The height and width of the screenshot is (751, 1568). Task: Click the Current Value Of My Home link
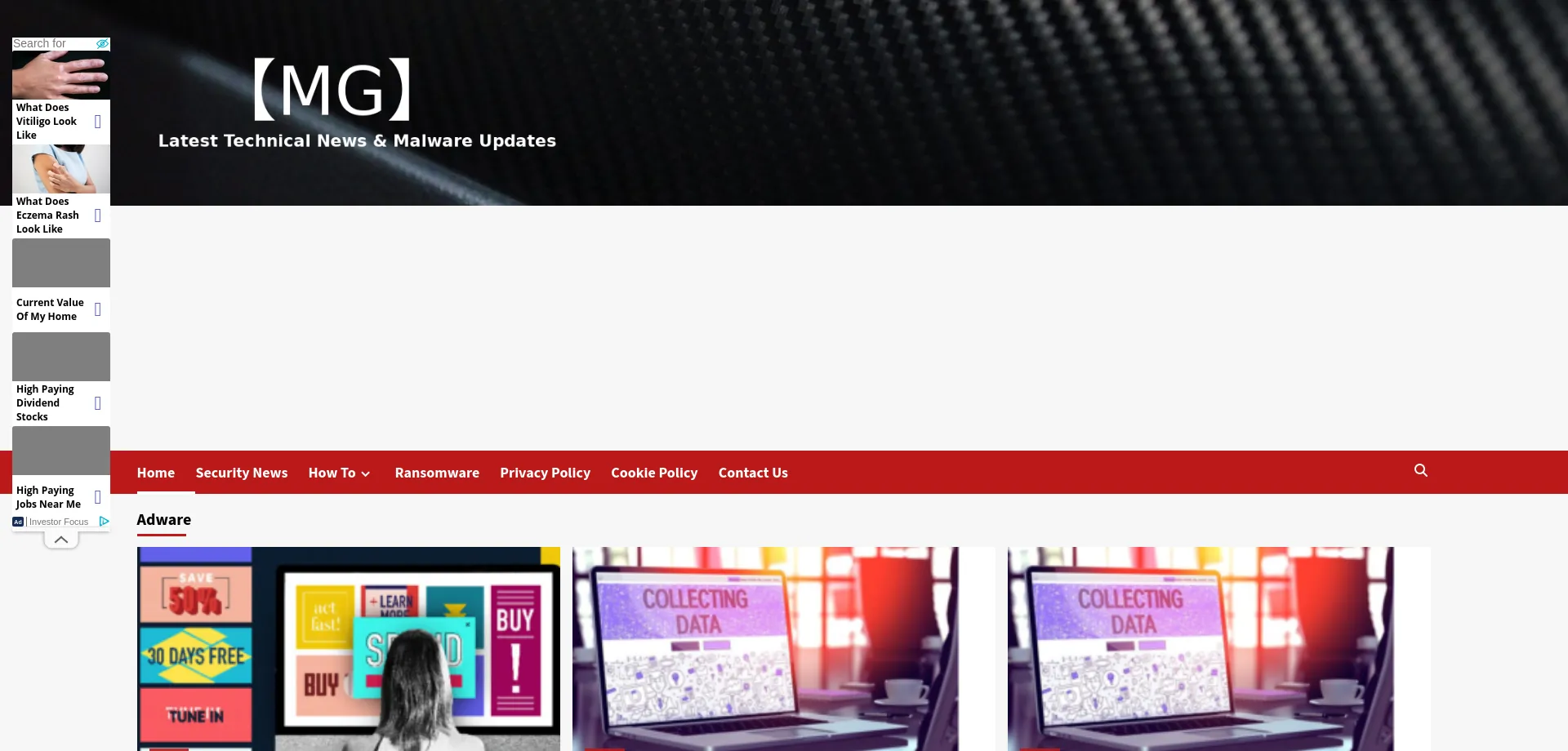pyautogui.click(x=50, y=309)
